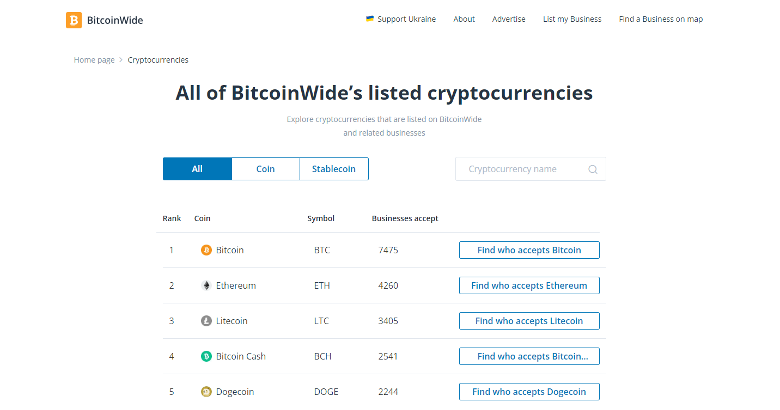Follow the Home page breadcrumb link
Viewport: 780px width, 410px height.
(x=94, y=60)
